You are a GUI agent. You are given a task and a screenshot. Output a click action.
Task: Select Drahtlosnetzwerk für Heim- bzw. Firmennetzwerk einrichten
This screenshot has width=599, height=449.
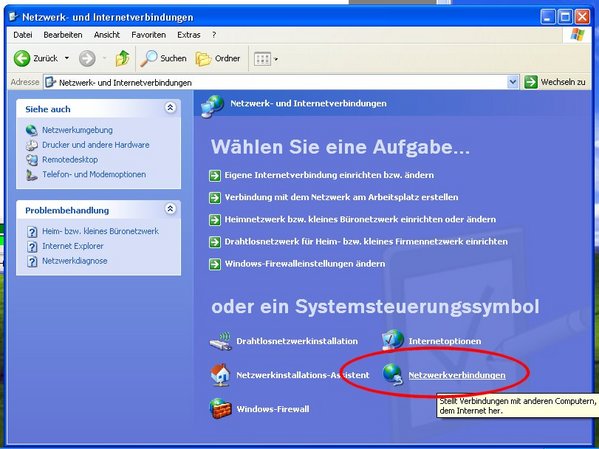point(366,242)
